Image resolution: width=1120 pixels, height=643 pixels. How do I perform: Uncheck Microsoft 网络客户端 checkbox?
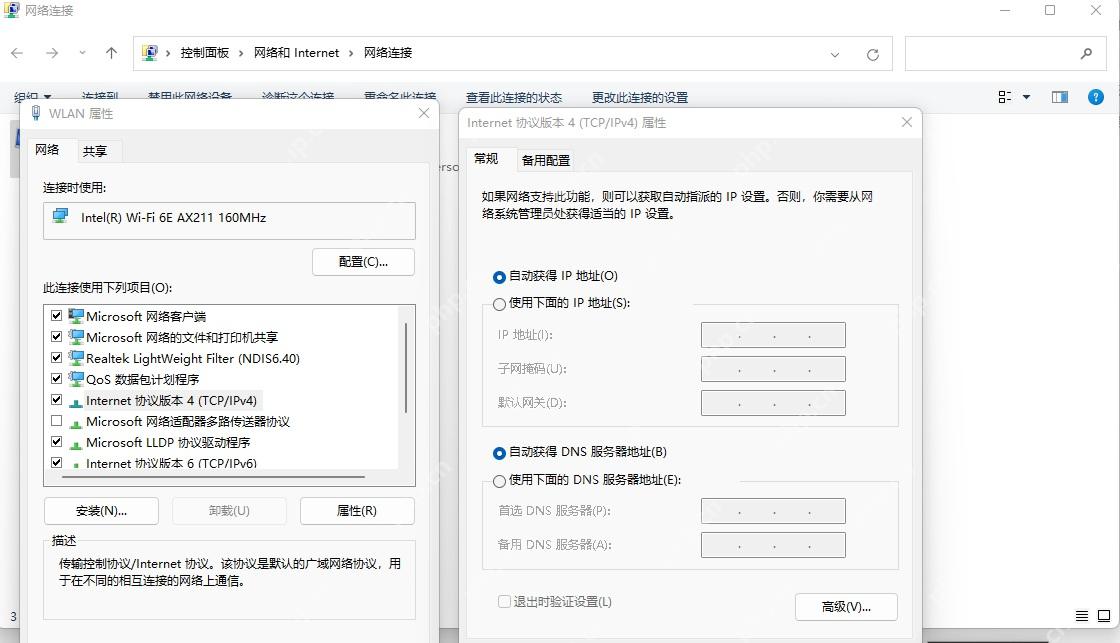click(x=56, y=315)
